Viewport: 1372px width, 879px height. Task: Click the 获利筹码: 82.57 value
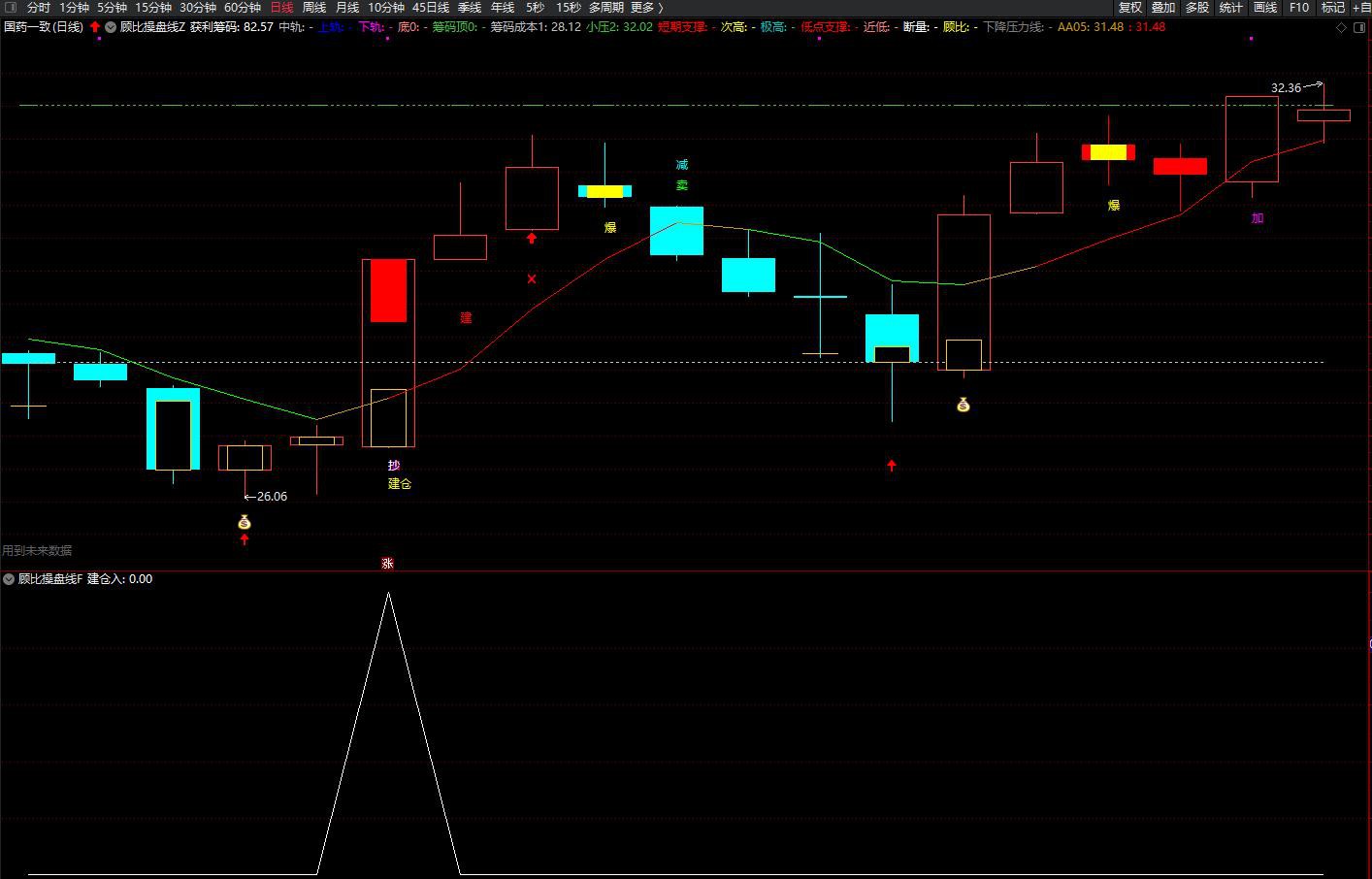click(232, 27)
